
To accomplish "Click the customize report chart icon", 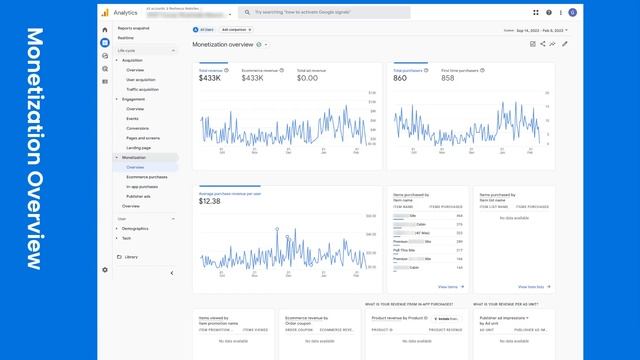I will [x=533, y=44].
